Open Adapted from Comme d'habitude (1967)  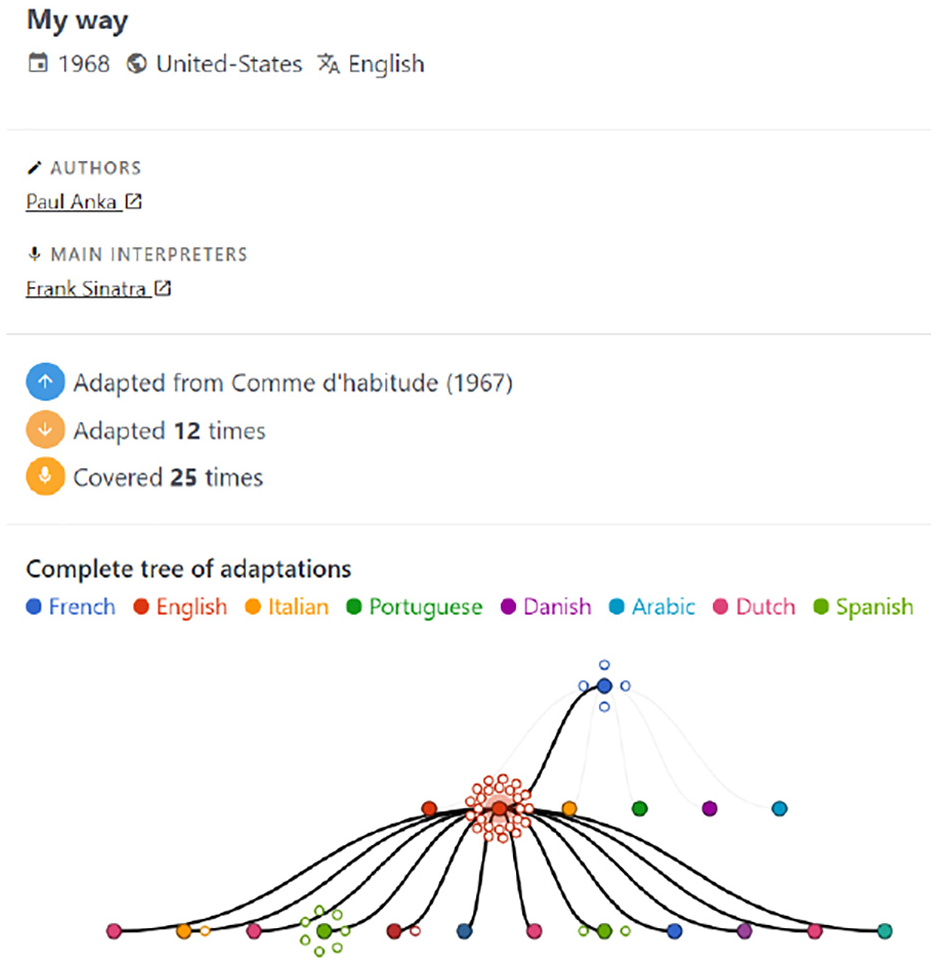click(293, 383)
